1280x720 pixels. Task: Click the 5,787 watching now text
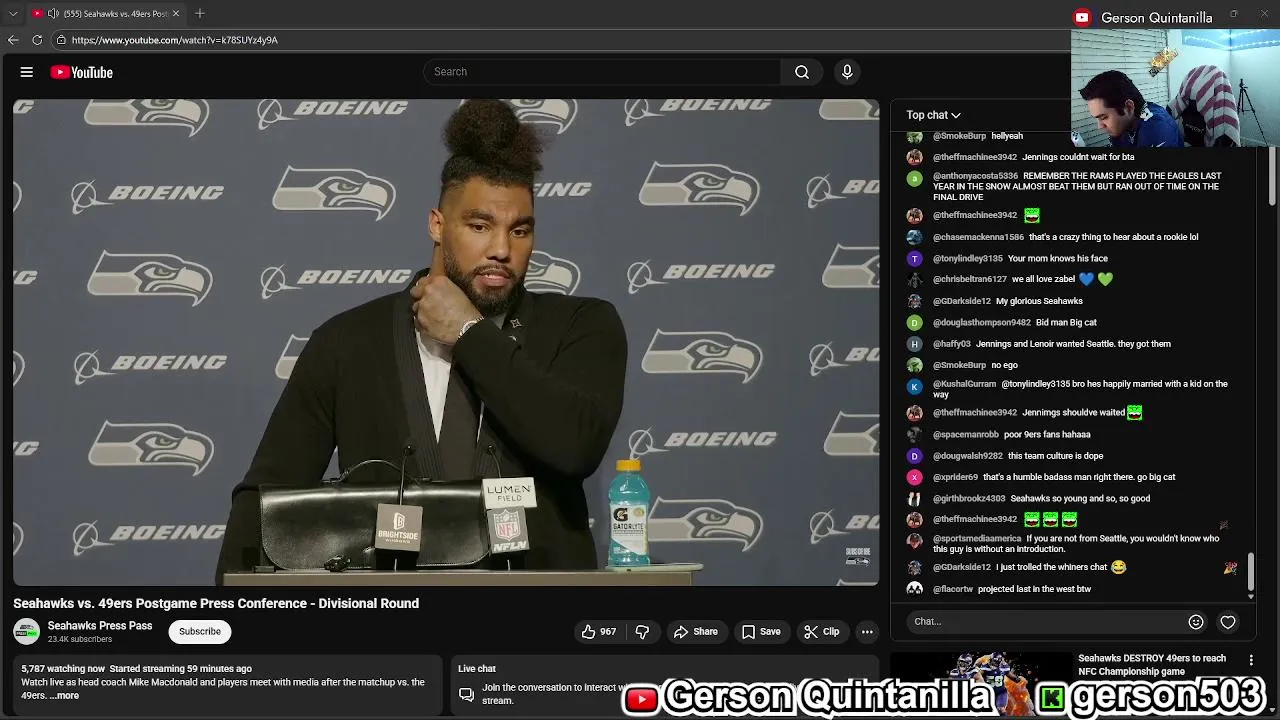tap(63, 668)
